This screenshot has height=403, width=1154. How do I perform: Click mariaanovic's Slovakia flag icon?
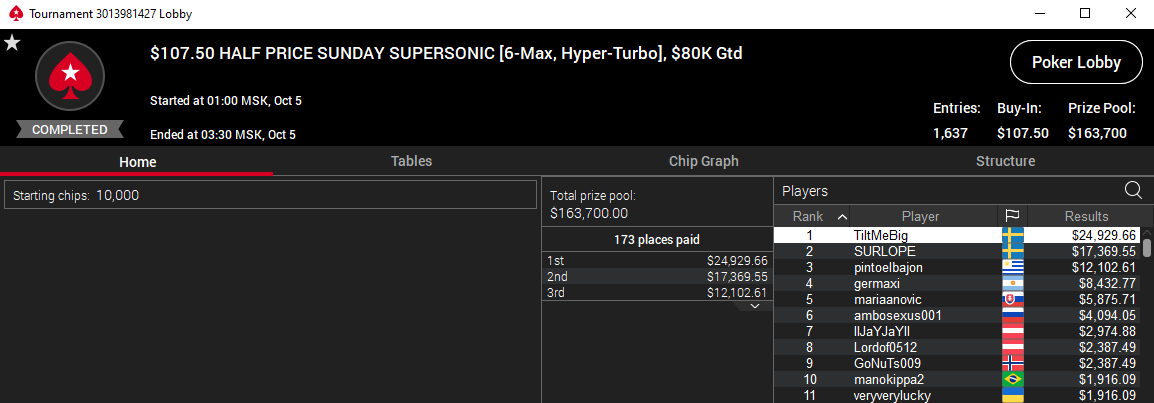[x=1013, y=299]
